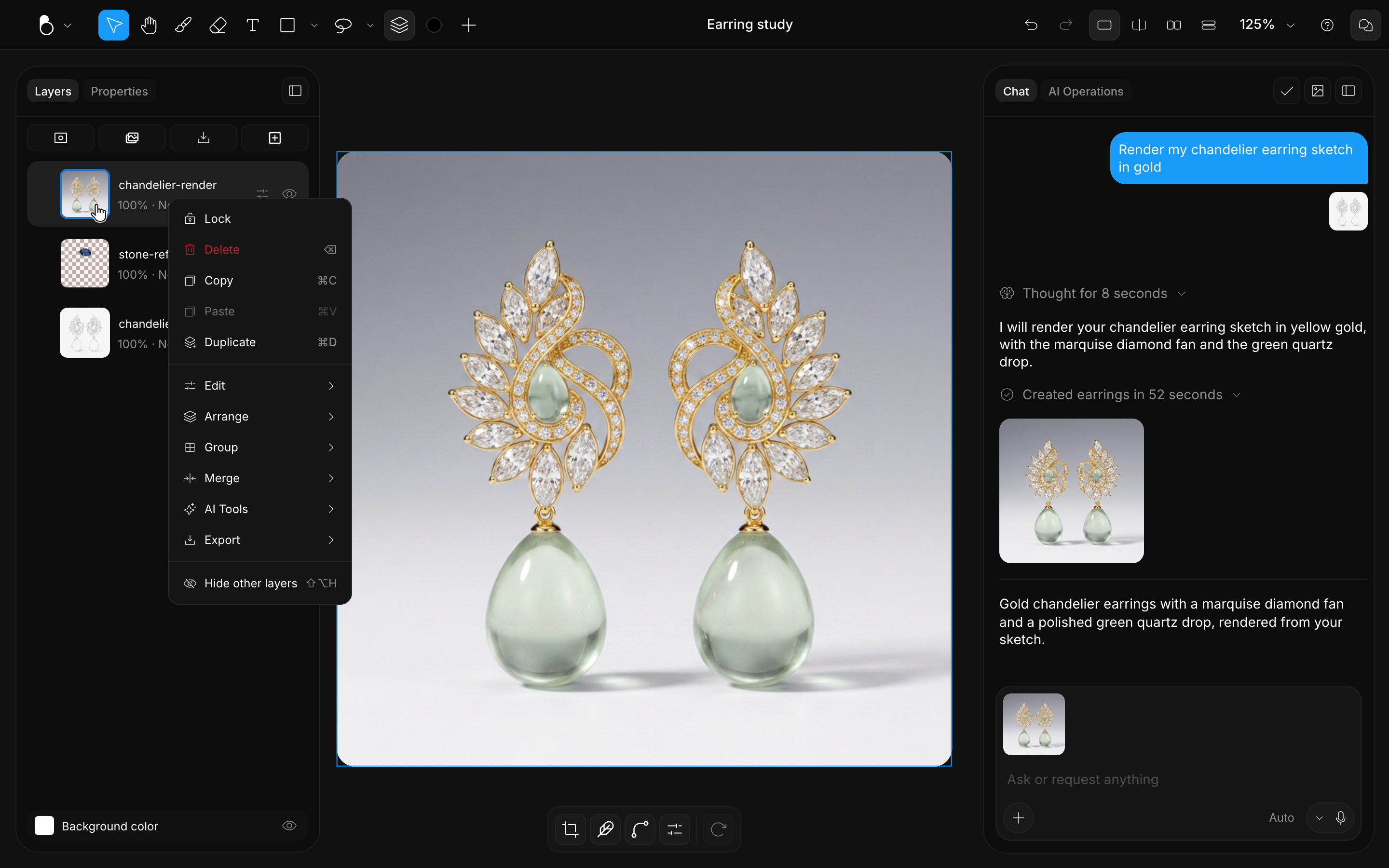Click the Undo arrow
The image size is (1389, 868).
[1032, 25]
